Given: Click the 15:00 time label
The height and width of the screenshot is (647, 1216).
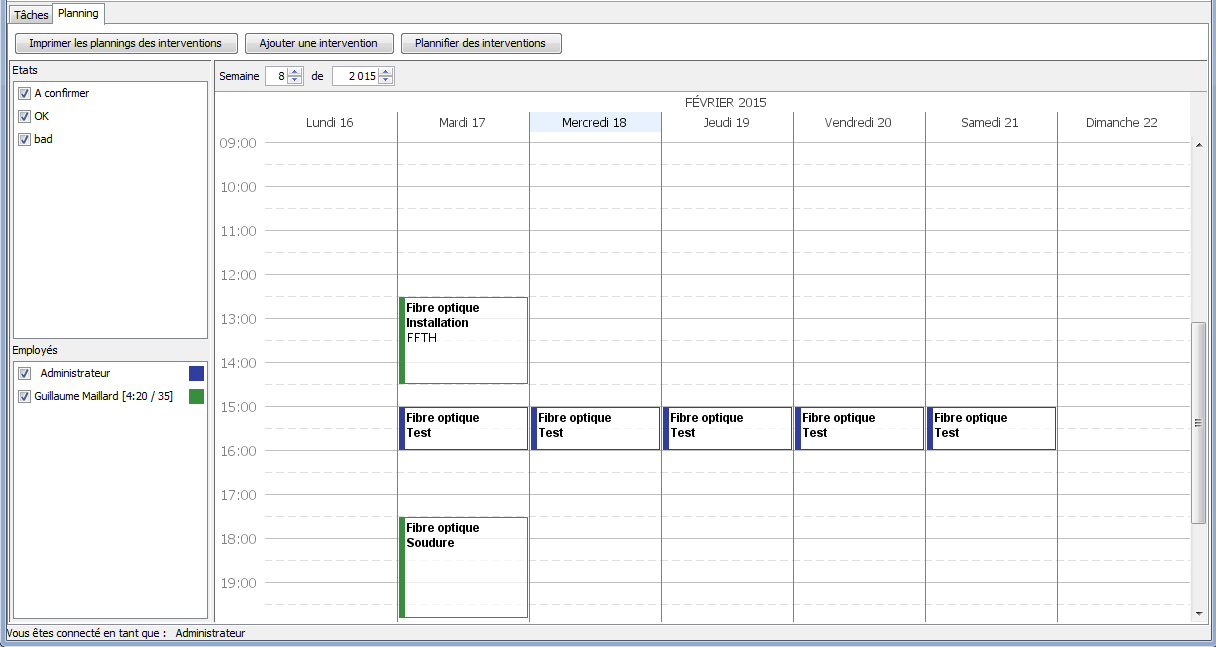Looking at the screenshot, I should click(238, 407).
